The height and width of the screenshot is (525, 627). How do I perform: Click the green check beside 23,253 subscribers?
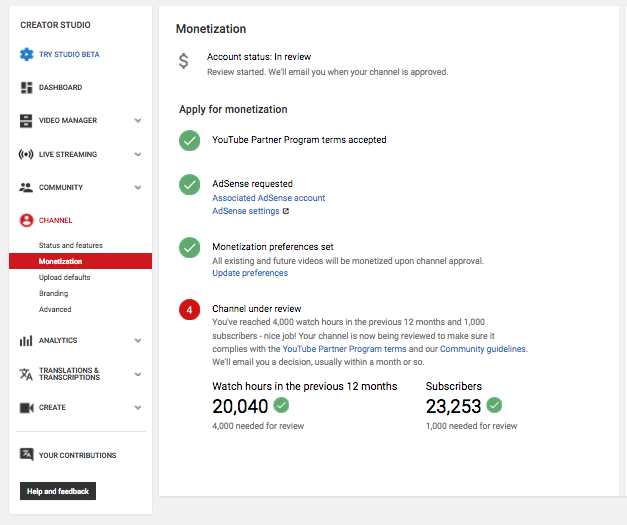tap(494, 405)
